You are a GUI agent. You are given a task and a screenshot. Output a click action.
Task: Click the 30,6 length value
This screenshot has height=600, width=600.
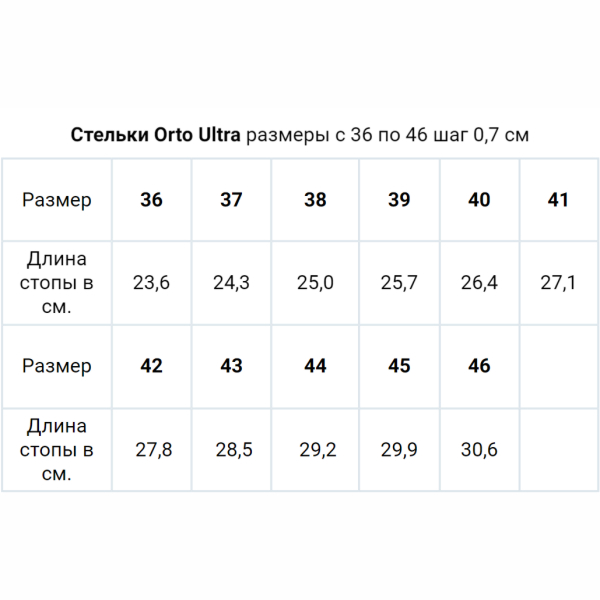(x=479, y=449)
